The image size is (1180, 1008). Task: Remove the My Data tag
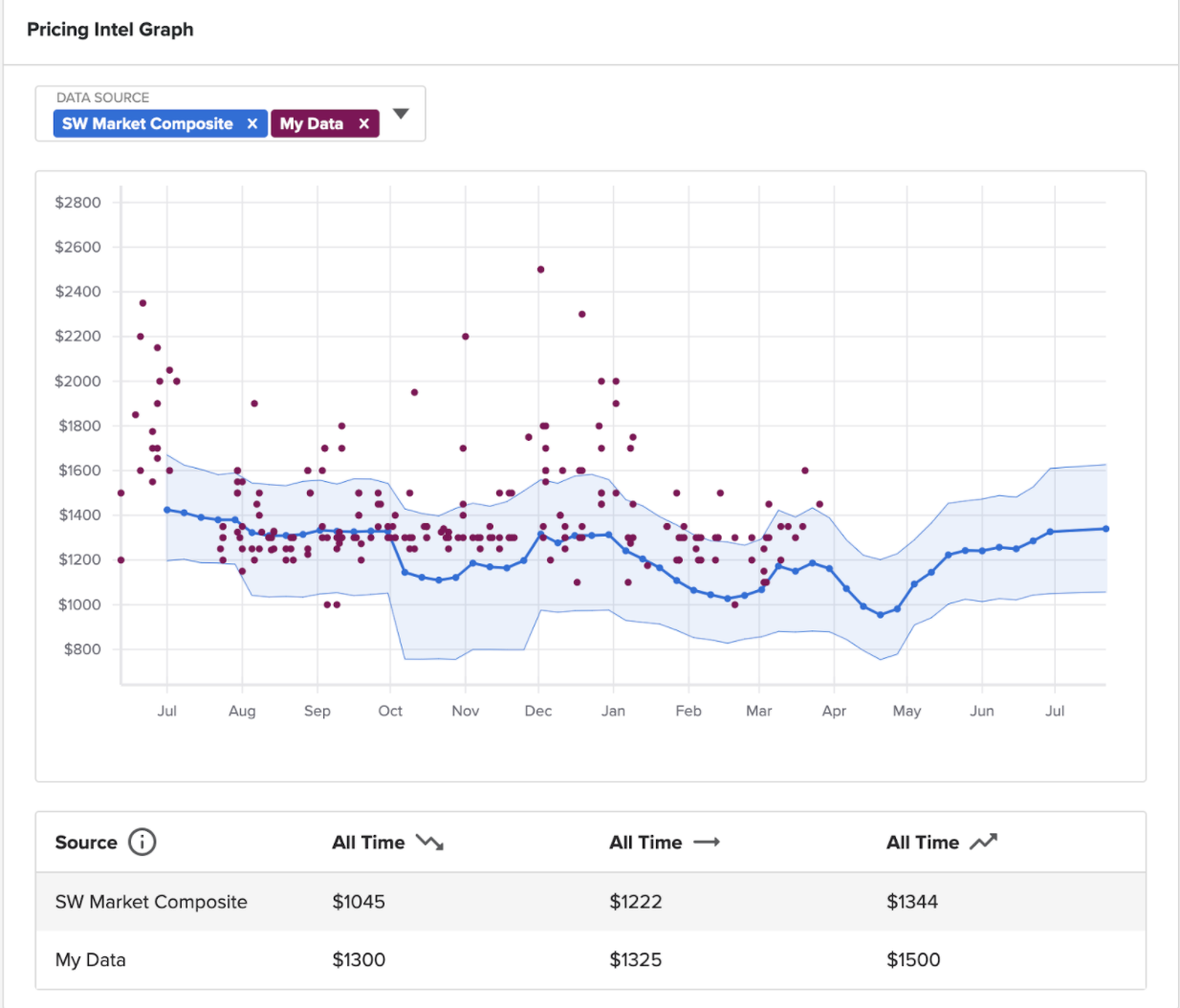(x=363, y=123)
